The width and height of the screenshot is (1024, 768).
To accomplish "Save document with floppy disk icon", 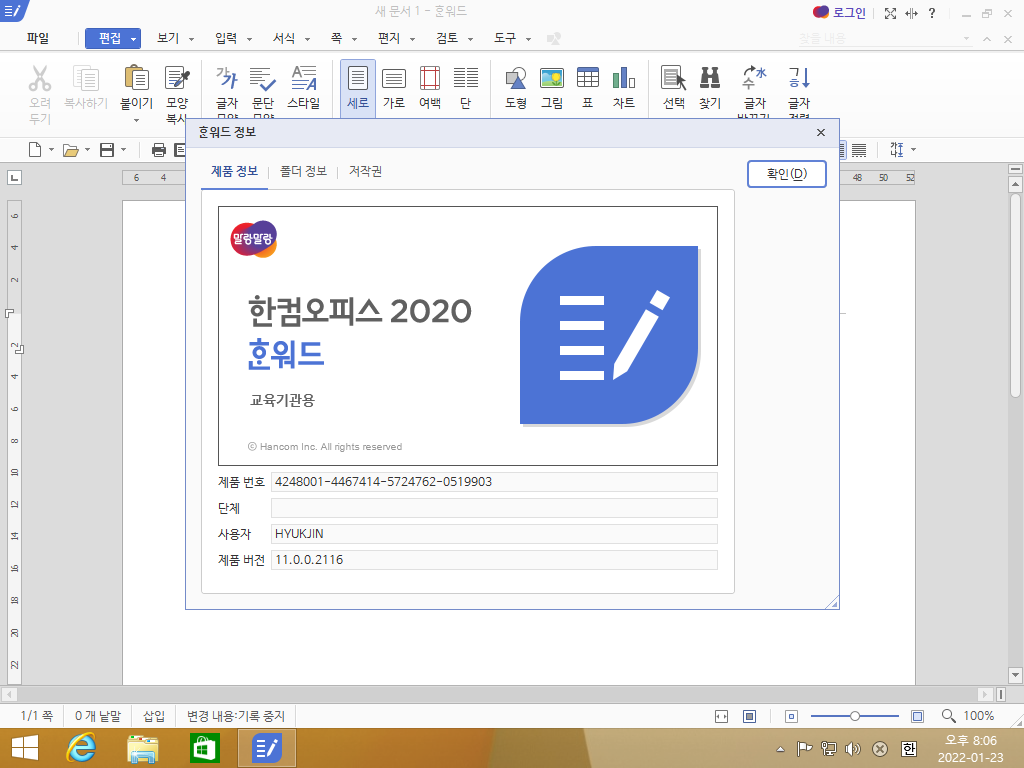I will 106,150.
